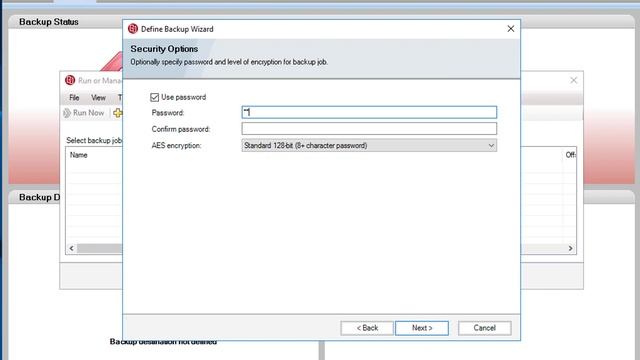Click Run Now in the background window toolbar

84,113
